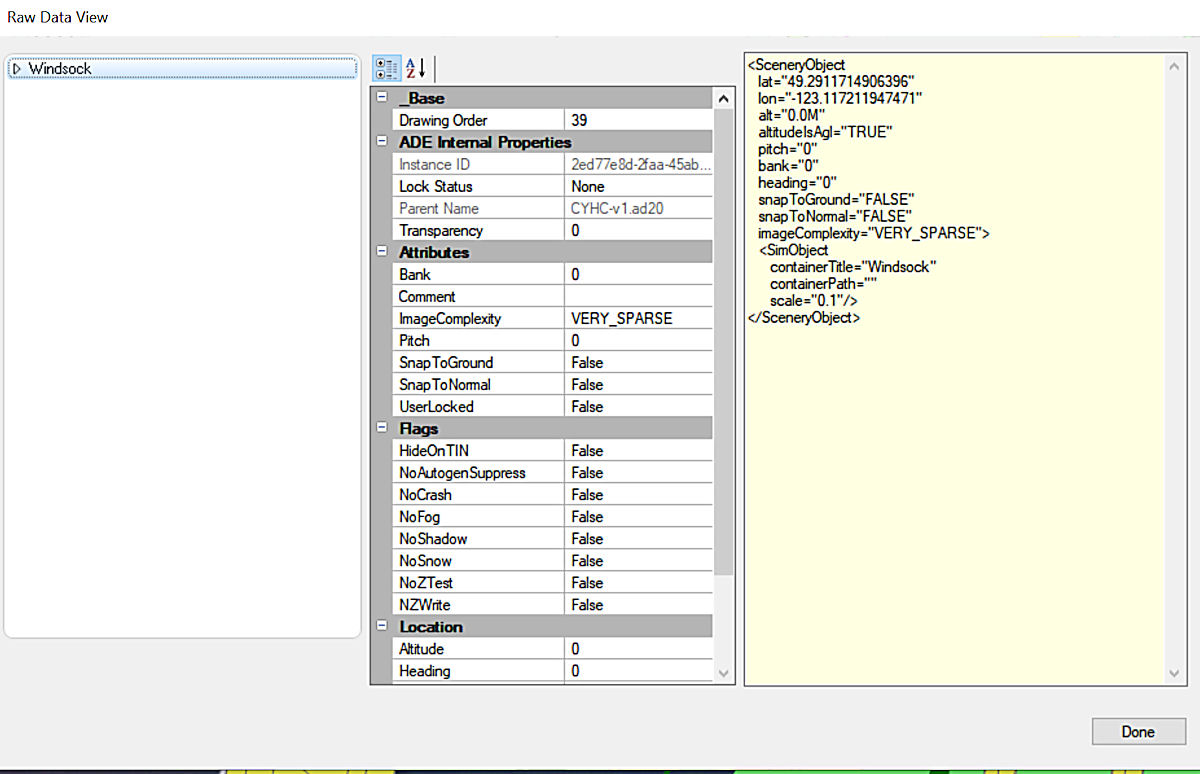Toggle the NoCrash flag value

(x=638, y=494)
